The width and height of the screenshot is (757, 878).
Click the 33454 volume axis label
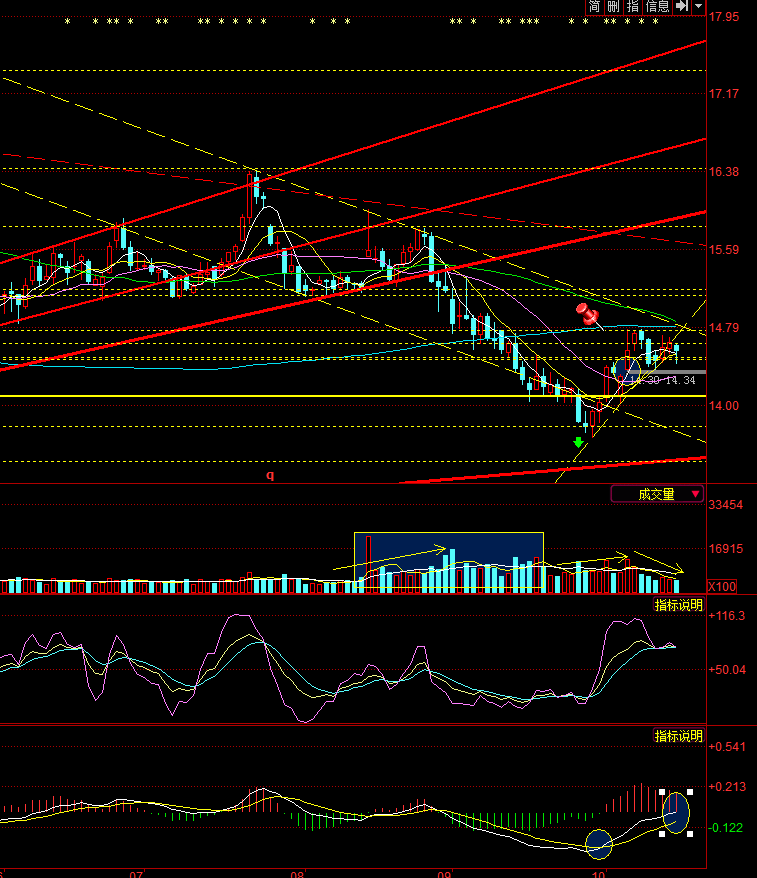tap(726, 505)
